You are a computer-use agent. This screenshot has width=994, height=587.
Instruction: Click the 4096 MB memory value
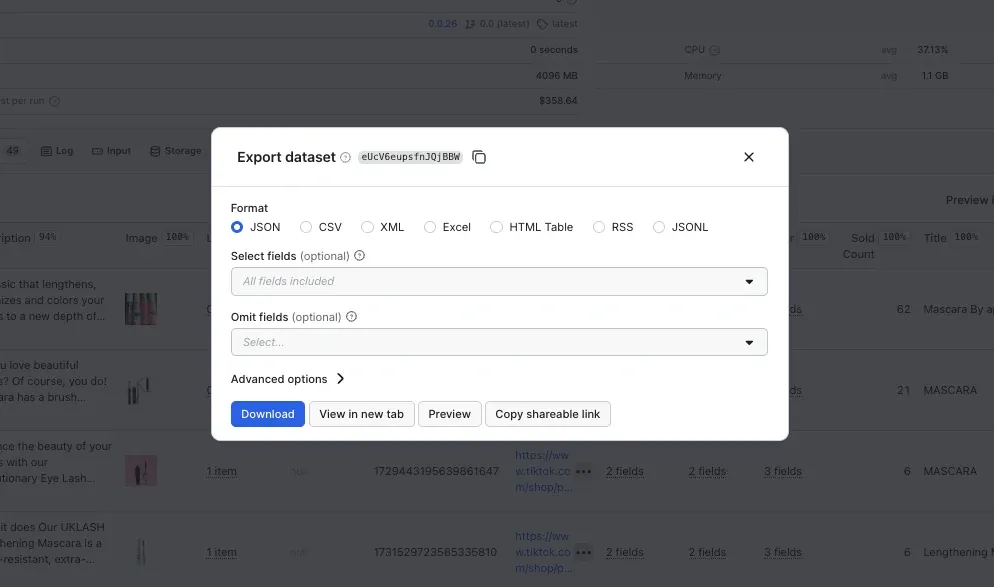[557, 75]
